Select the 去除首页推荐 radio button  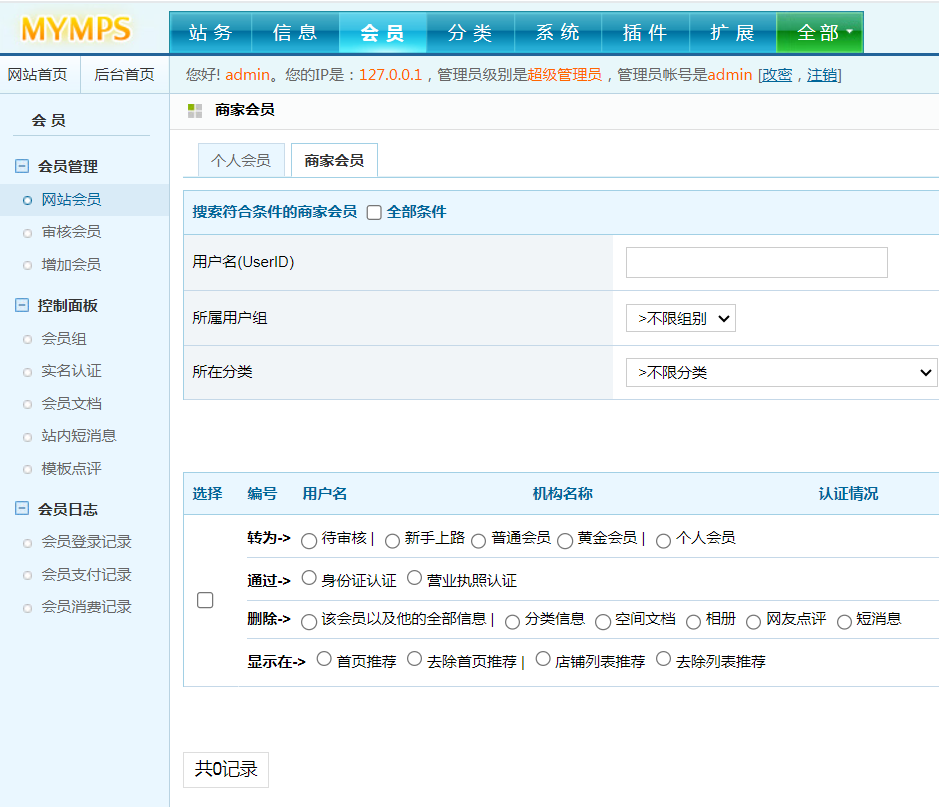tap(414, 659)
